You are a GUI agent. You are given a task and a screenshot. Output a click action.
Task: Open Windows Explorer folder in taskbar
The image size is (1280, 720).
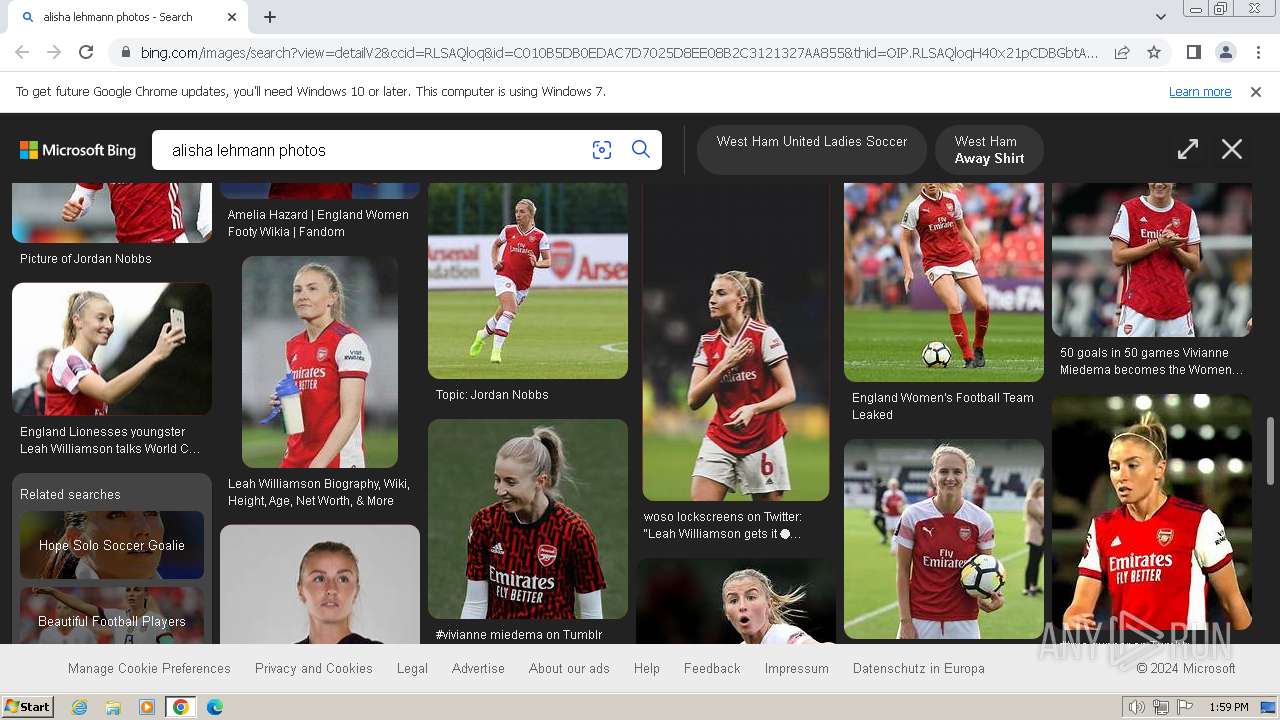(113, 707)
